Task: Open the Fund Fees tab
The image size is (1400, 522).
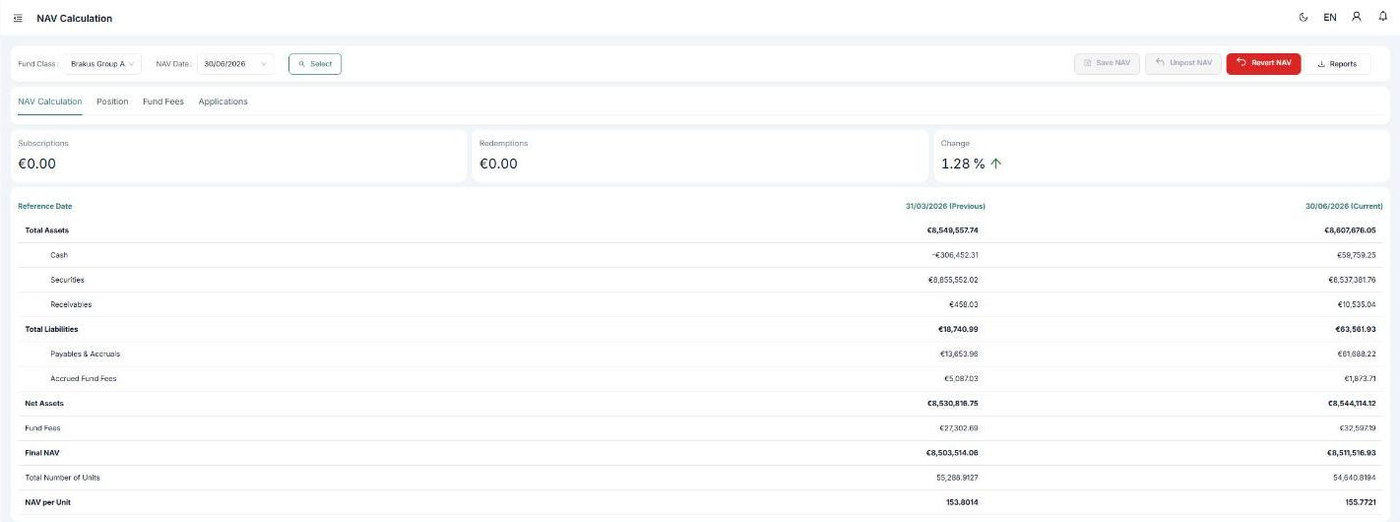Action: 163,101
